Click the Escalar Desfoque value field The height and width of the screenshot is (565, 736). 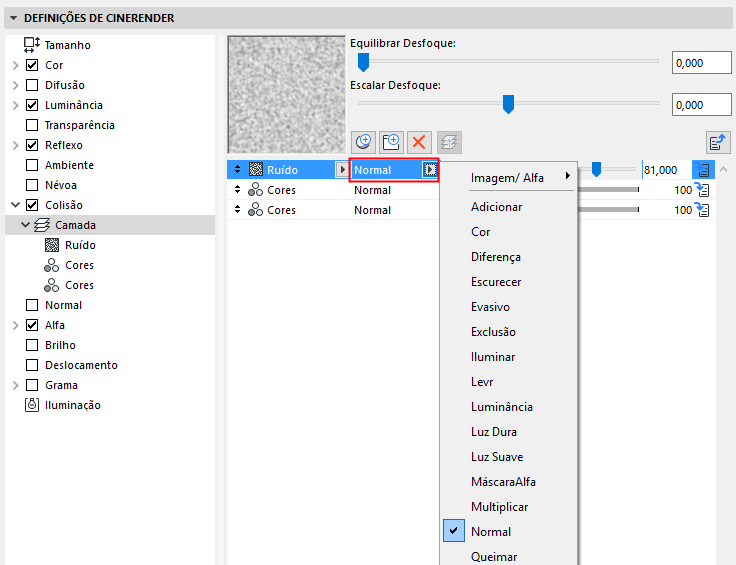coord(702,105)
